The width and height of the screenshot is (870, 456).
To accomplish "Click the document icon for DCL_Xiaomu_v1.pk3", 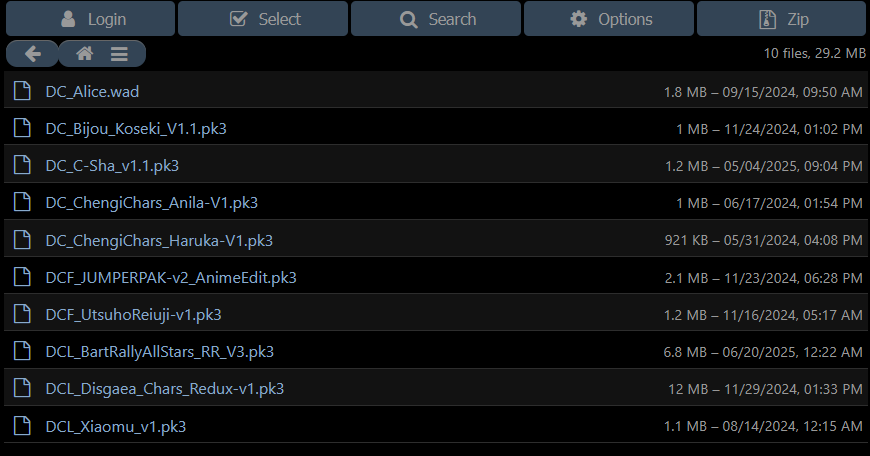I will point(22,425).
